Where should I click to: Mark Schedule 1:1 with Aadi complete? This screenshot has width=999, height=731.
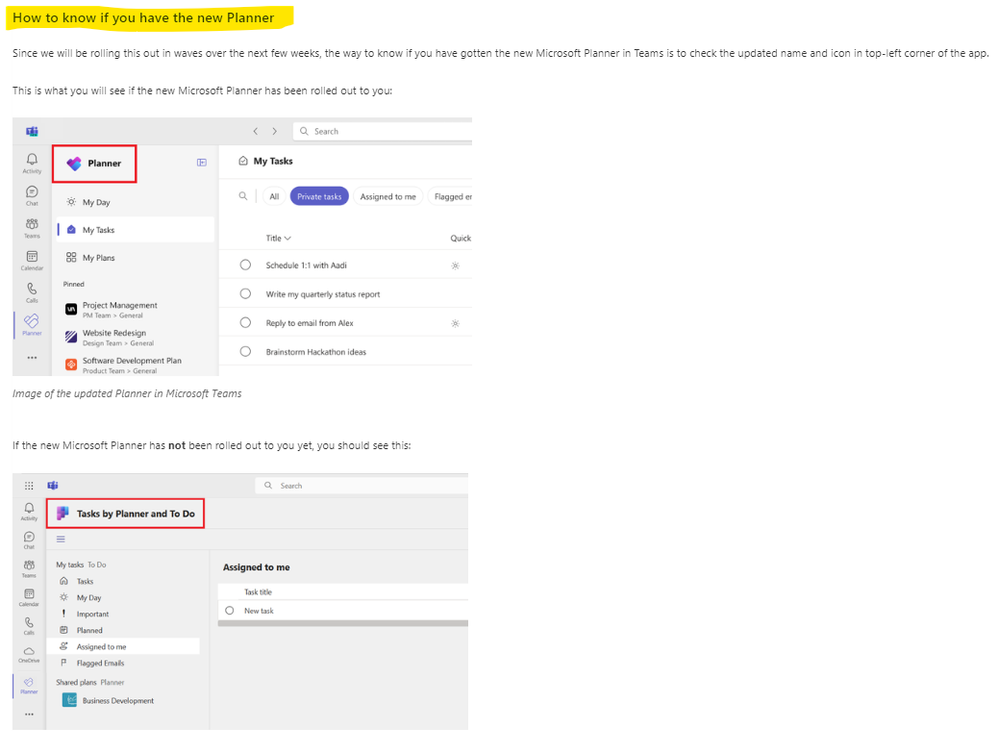pos(245,264)
